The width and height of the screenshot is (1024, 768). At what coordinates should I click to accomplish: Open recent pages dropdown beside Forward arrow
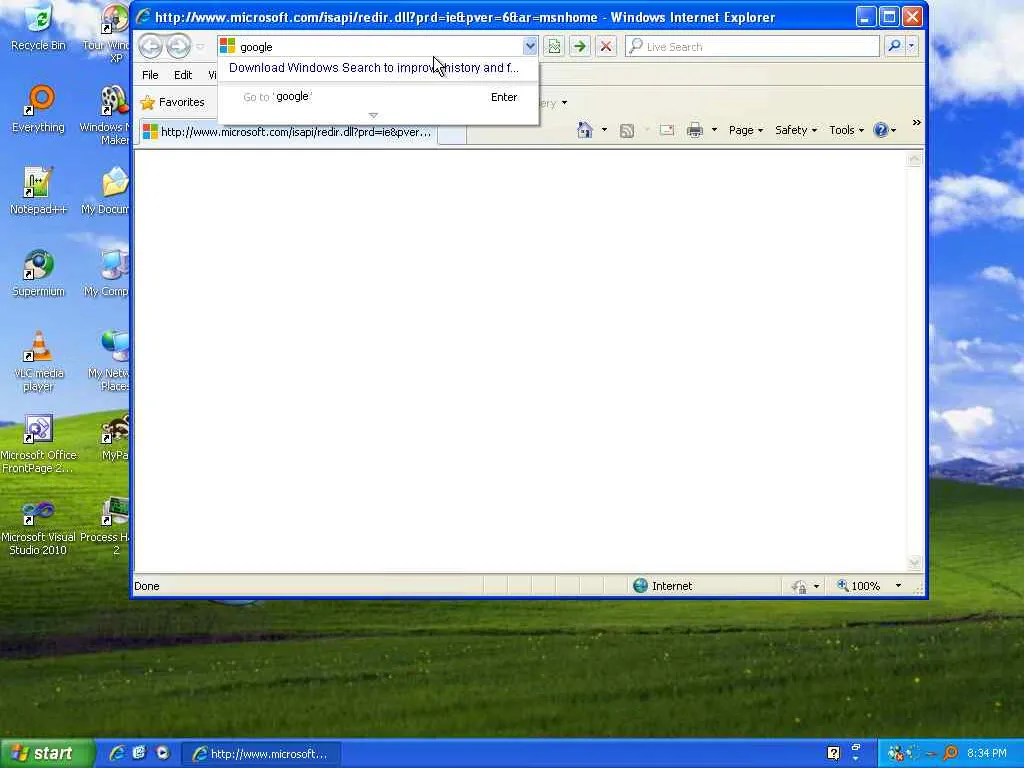click(200, 47)
